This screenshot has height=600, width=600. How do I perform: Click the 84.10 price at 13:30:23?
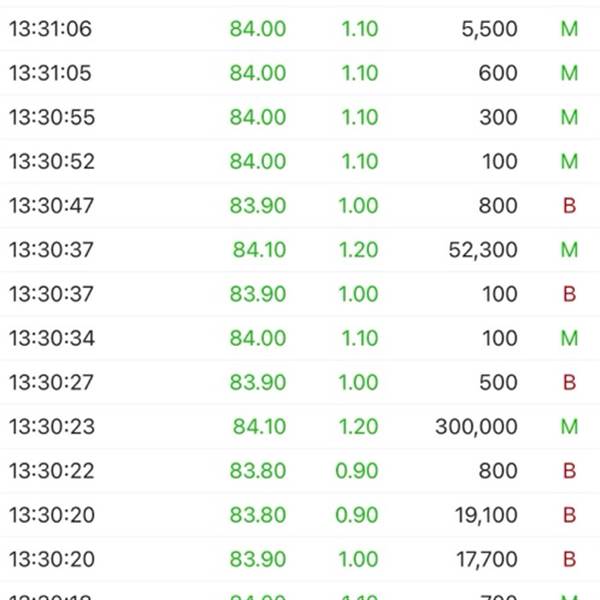coord(259,427)
